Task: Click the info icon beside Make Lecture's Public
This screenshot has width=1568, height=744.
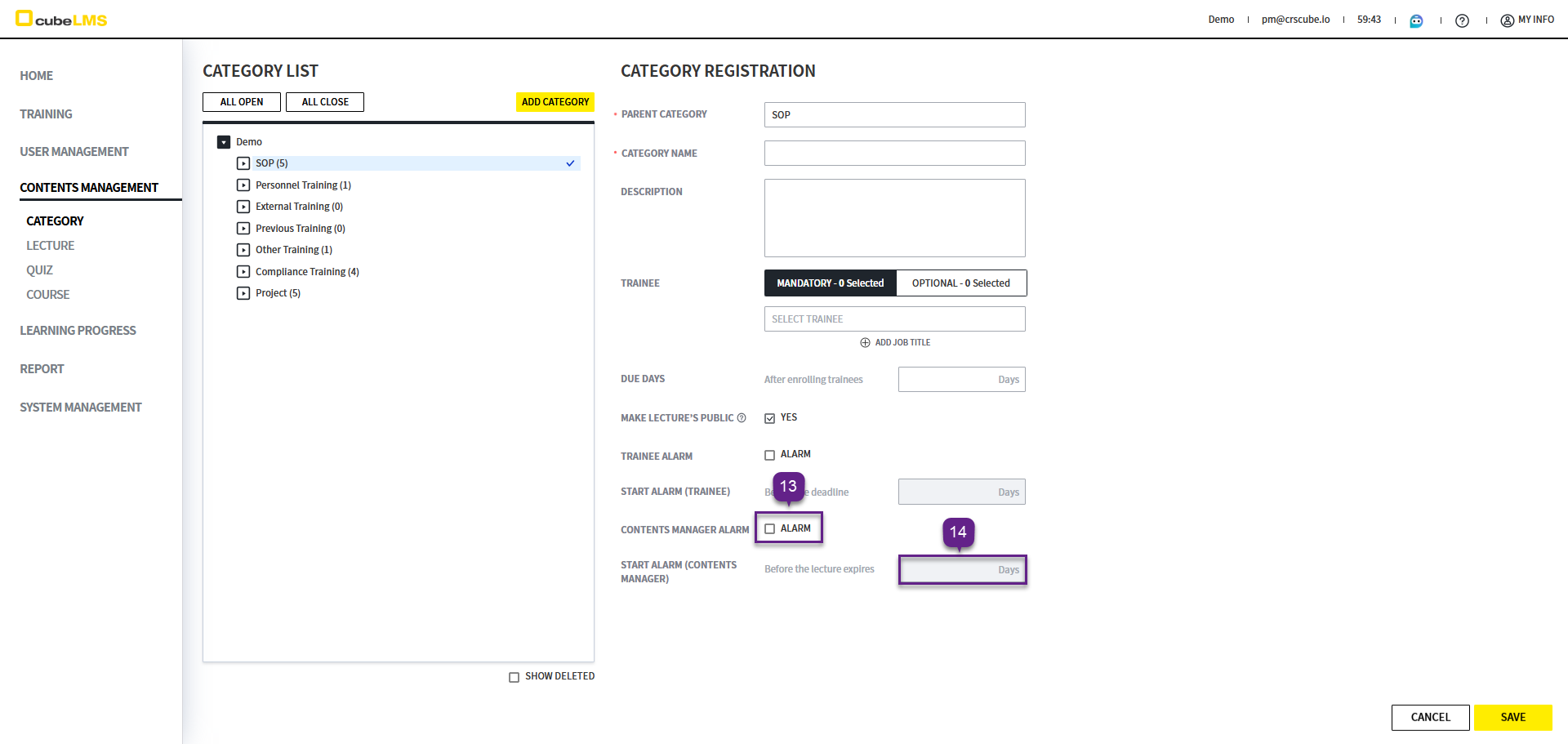Action: pyautogui.click(x=742, y=418)
